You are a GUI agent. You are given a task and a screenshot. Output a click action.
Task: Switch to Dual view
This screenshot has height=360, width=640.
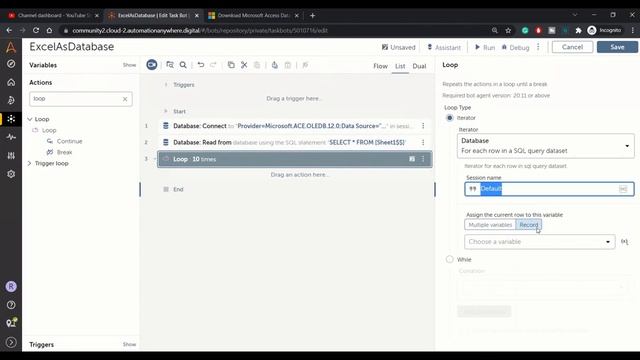click(x=419, y=66)
